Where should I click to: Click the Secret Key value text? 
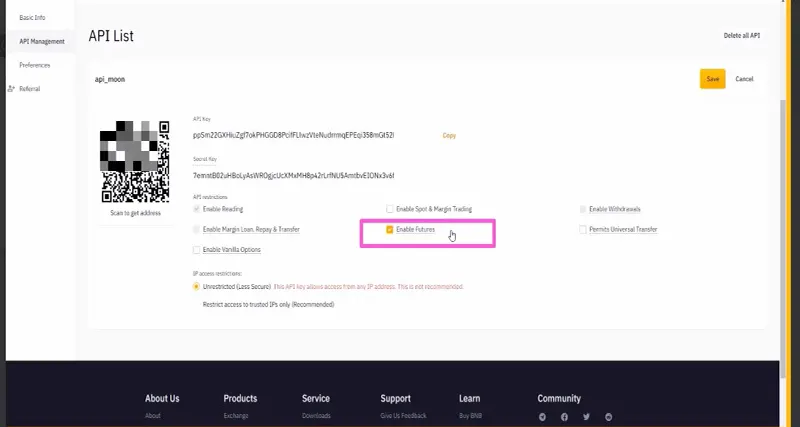293,175
